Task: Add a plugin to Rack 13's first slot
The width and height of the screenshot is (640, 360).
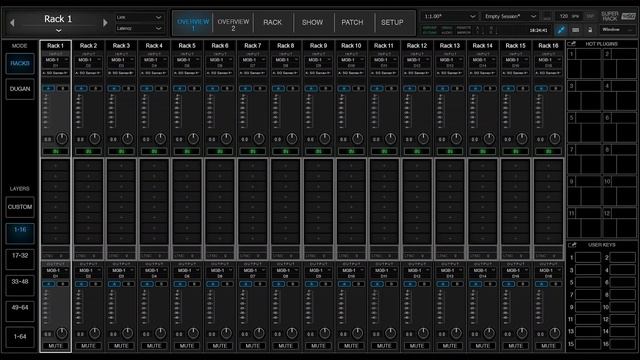Action: 450,166
